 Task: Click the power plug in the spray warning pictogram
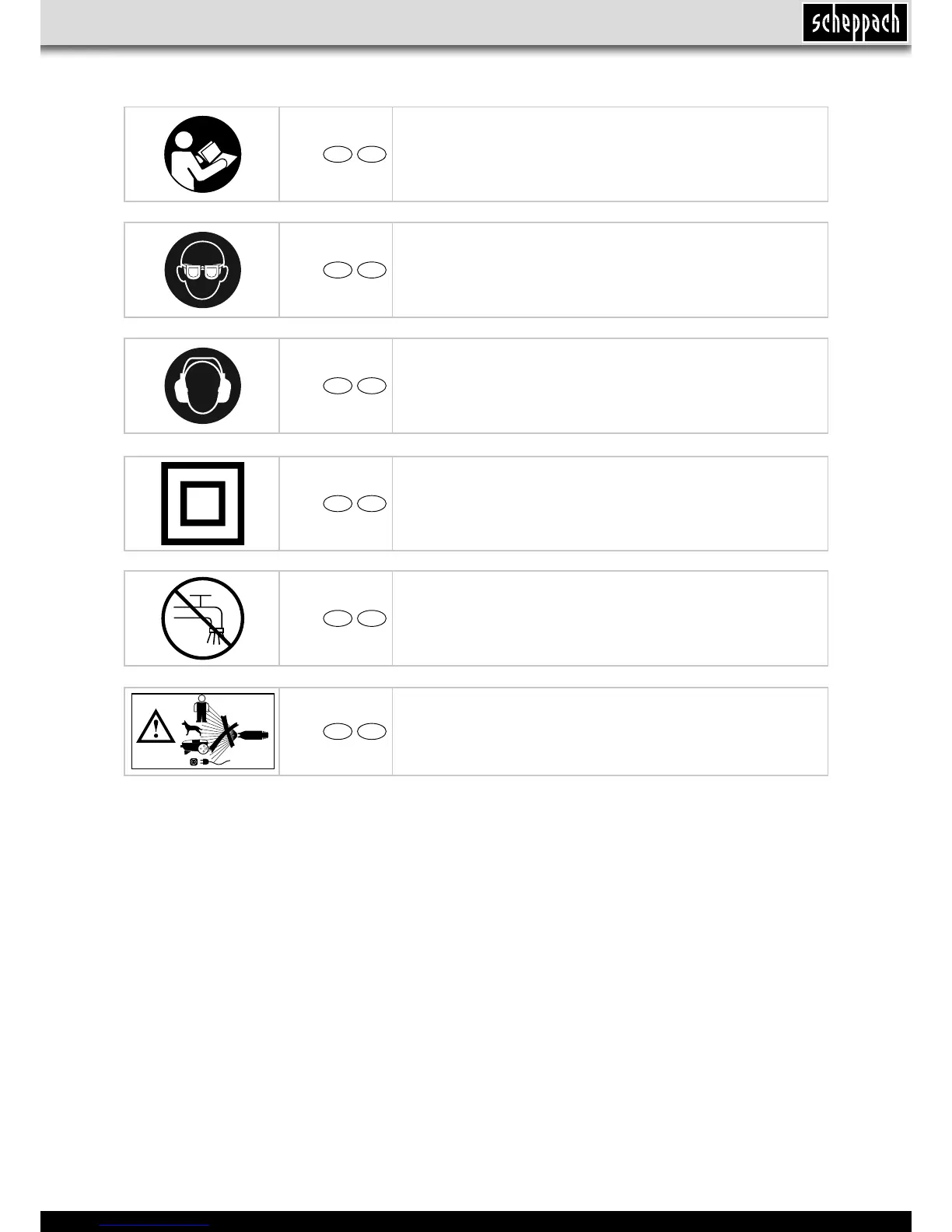click(x=204, y=762)
